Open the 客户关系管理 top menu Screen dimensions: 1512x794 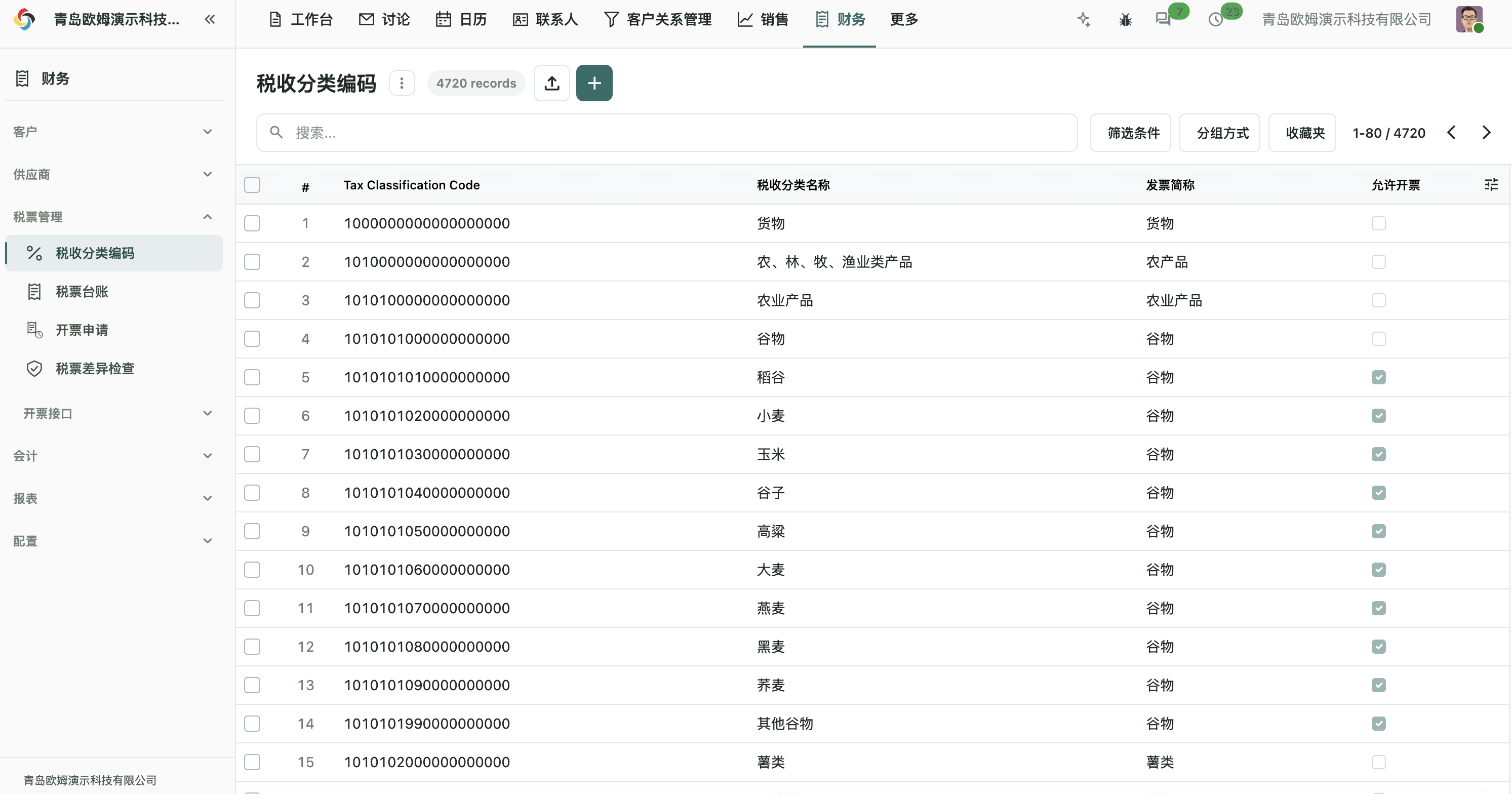(x=657, y=19)
